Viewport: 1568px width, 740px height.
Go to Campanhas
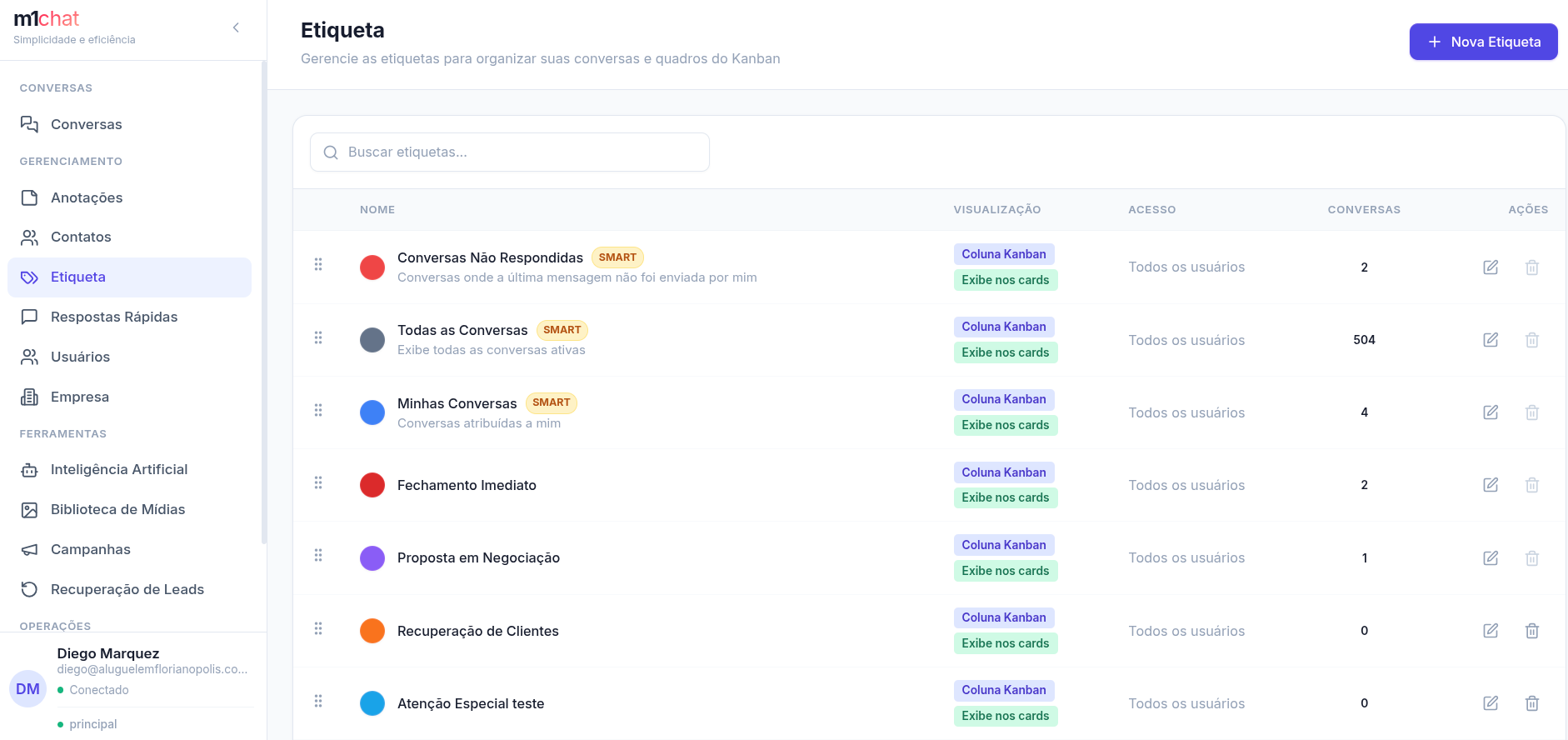click(129, 549)
